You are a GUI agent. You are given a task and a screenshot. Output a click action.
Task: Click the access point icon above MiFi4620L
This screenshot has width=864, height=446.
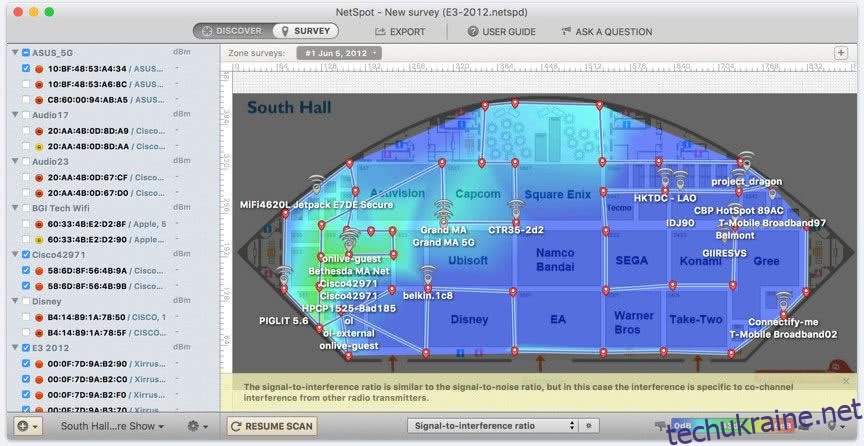coord(316,184)
